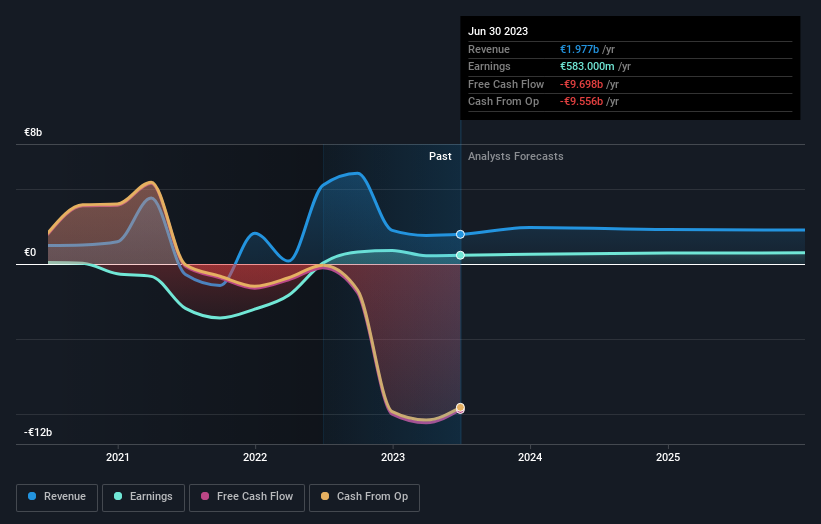The image size is (821, 524).
Task: Click the 2022 x-axis label
Action: 255,457
